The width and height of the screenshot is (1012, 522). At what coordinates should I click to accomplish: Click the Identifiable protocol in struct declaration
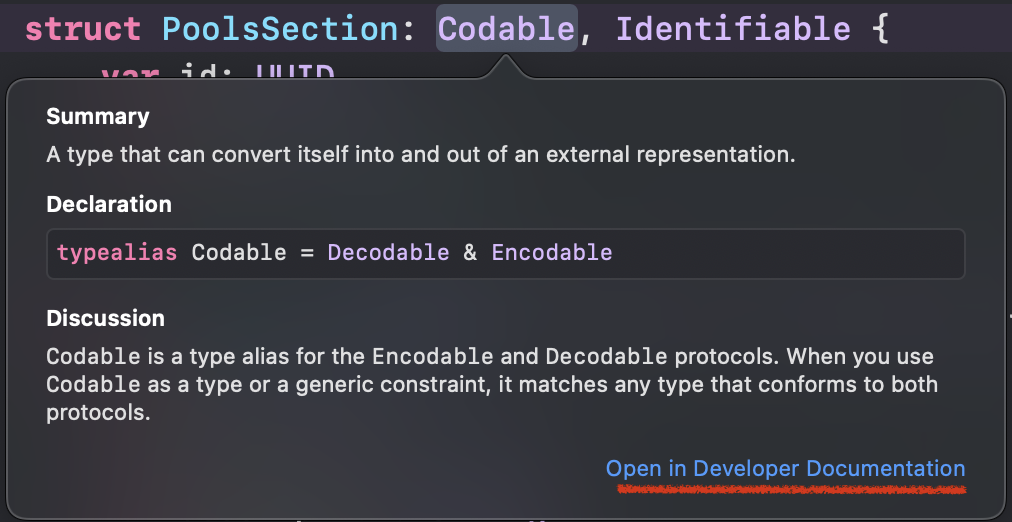(x=731, y=28)
